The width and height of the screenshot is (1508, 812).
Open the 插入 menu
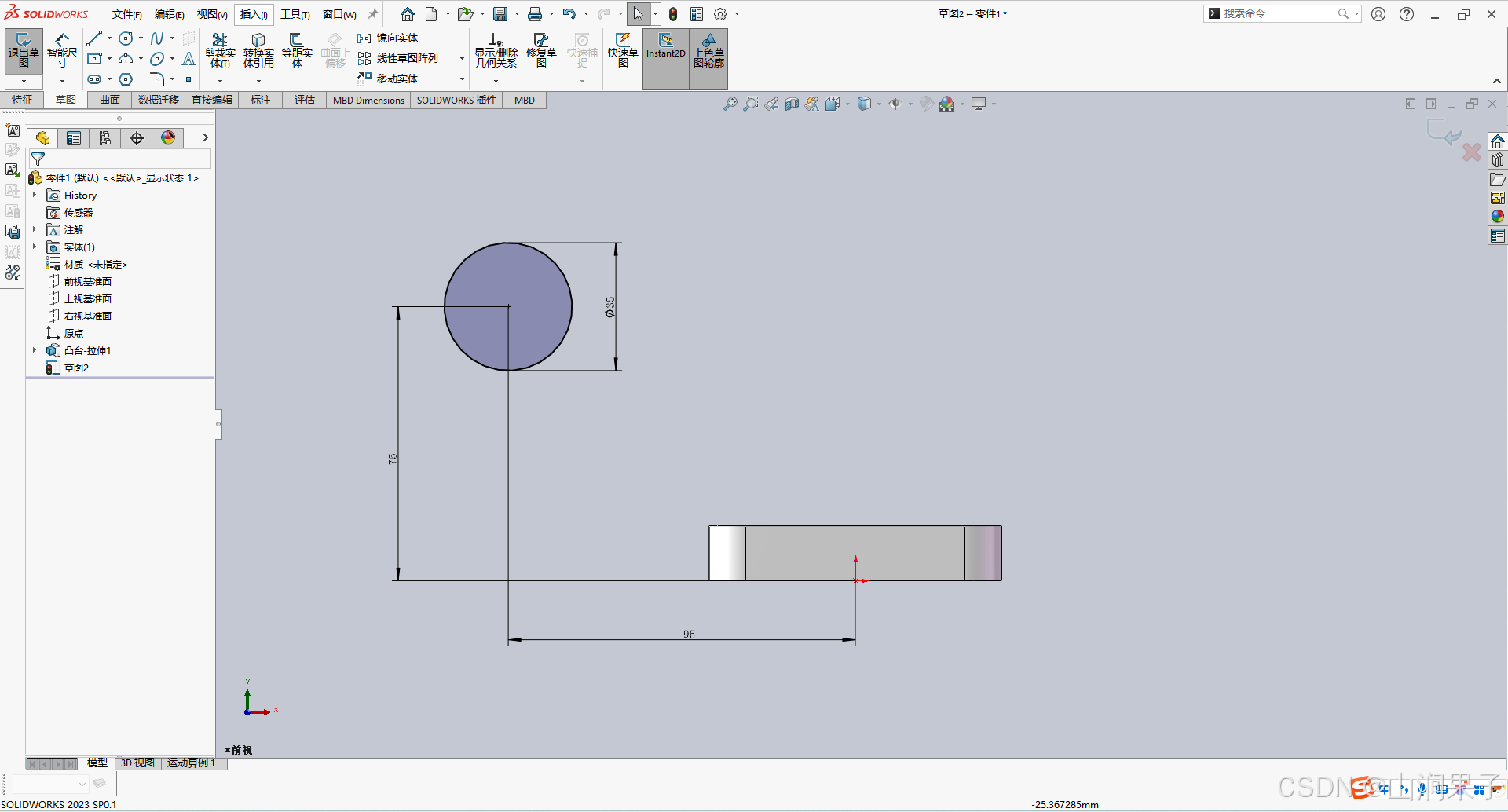point(253,13)
